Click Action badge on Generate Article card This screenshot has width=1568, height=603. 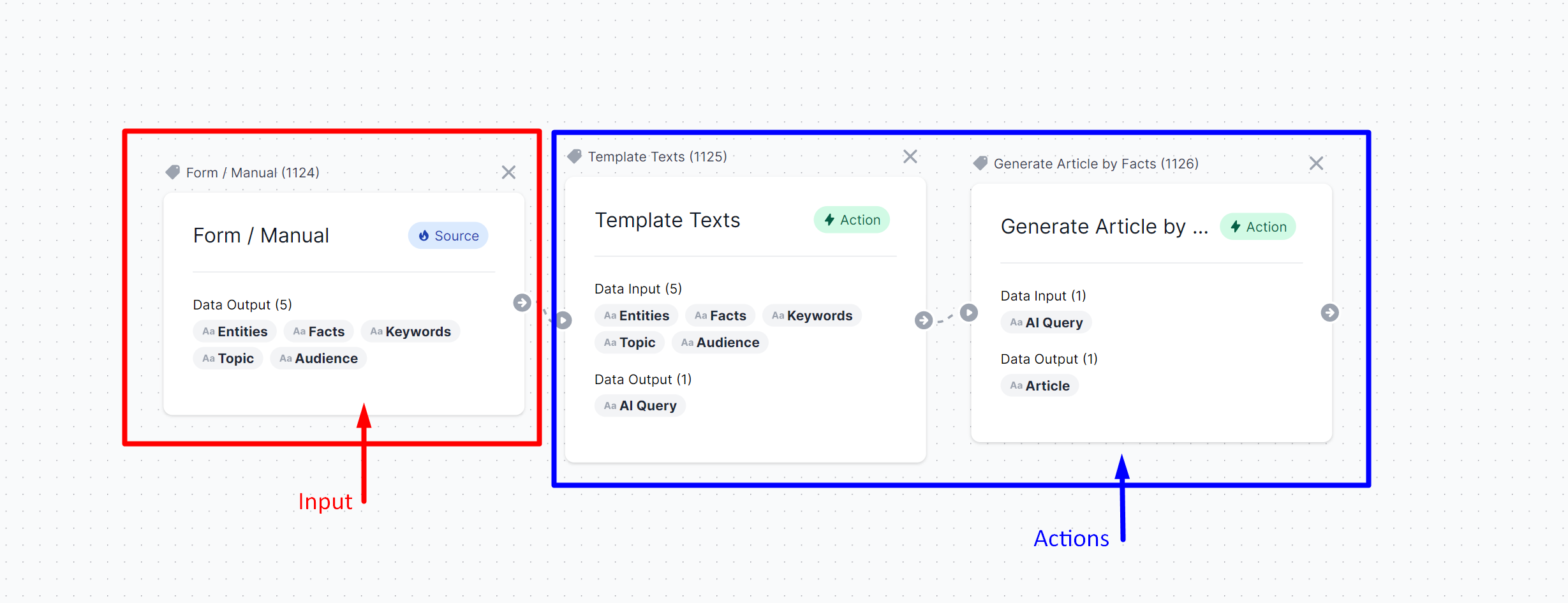coord(1257,227)
